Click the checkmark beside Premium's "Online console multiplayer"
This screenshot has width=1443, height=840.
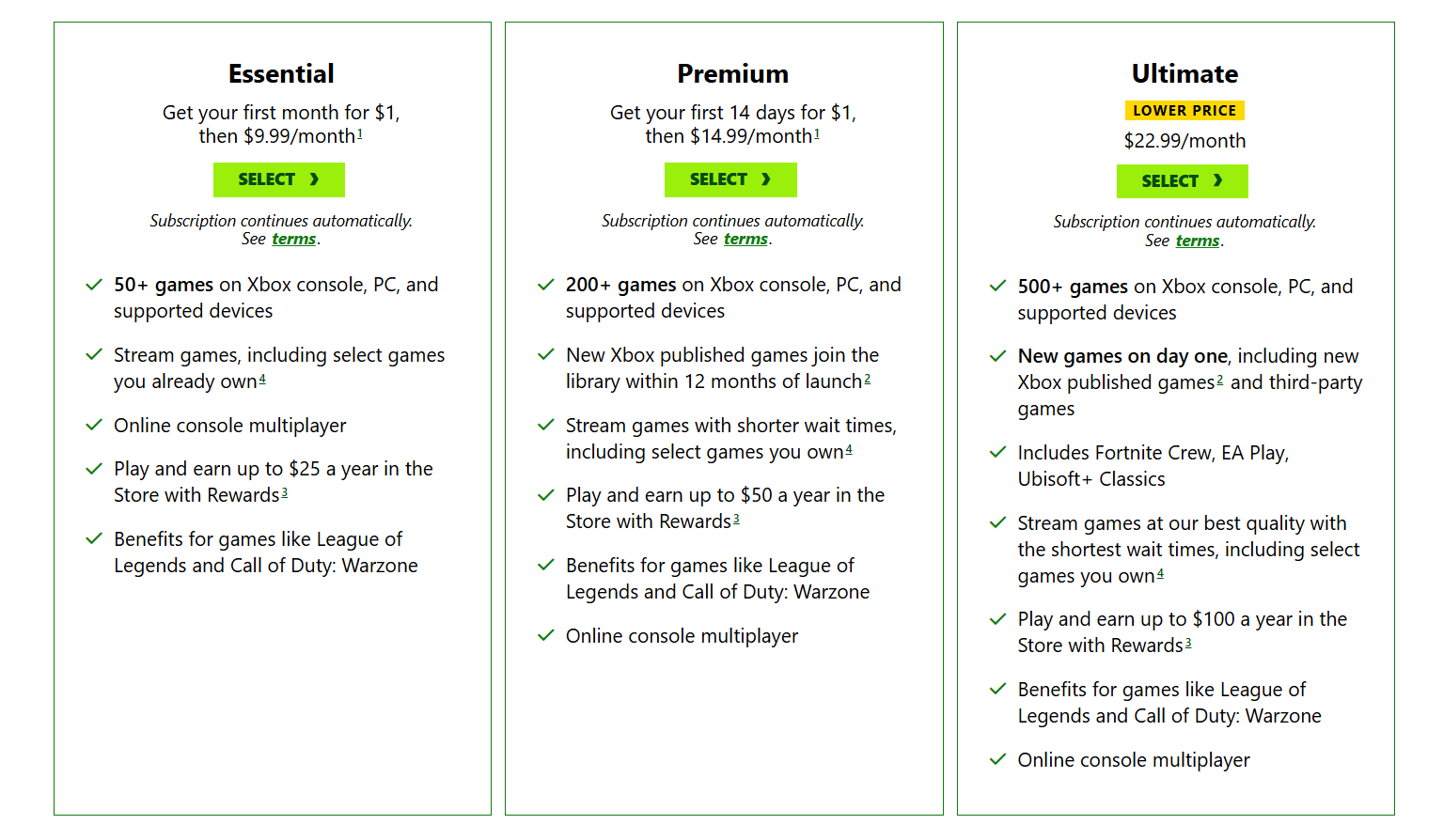tap(545, 636)
